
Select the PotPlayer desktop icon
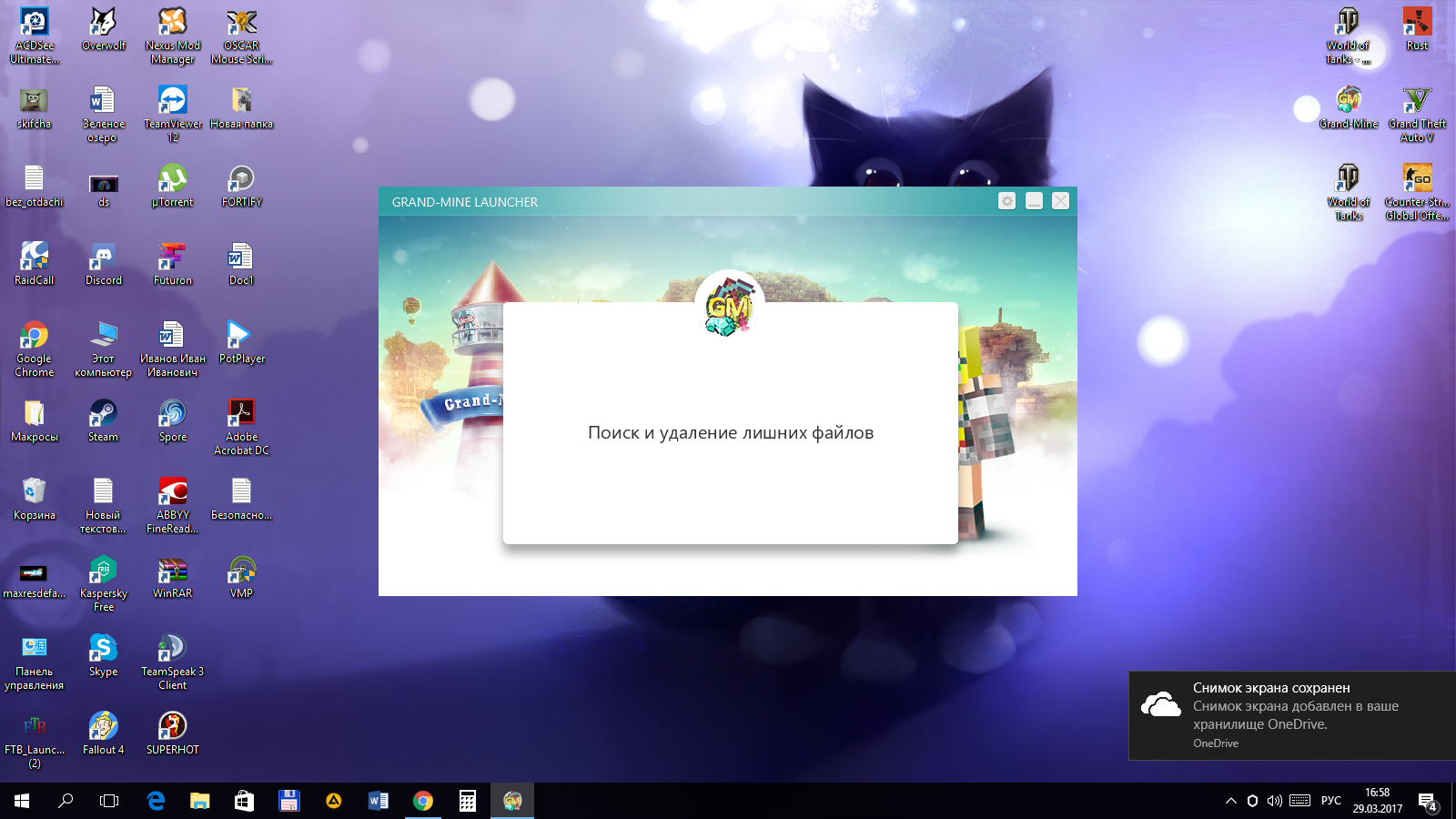(241, 342)
